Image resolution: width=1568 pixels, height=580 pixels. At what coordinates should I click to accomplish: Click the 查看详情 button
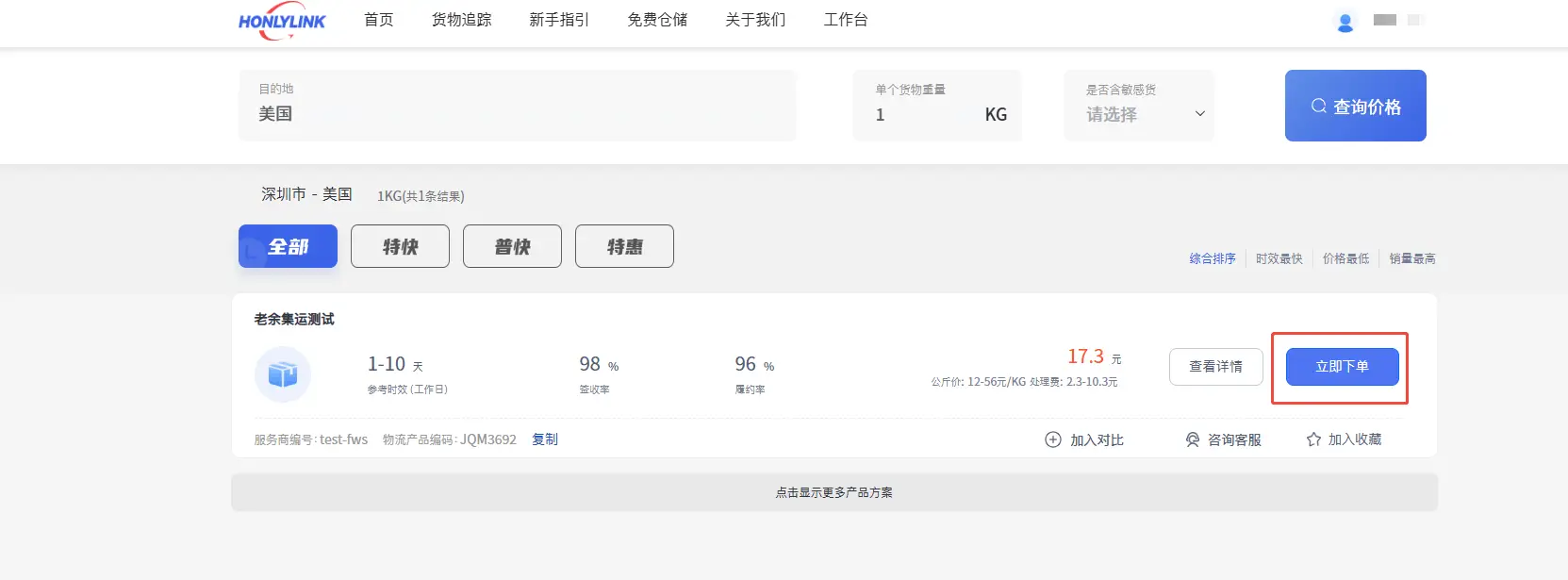1215,367
